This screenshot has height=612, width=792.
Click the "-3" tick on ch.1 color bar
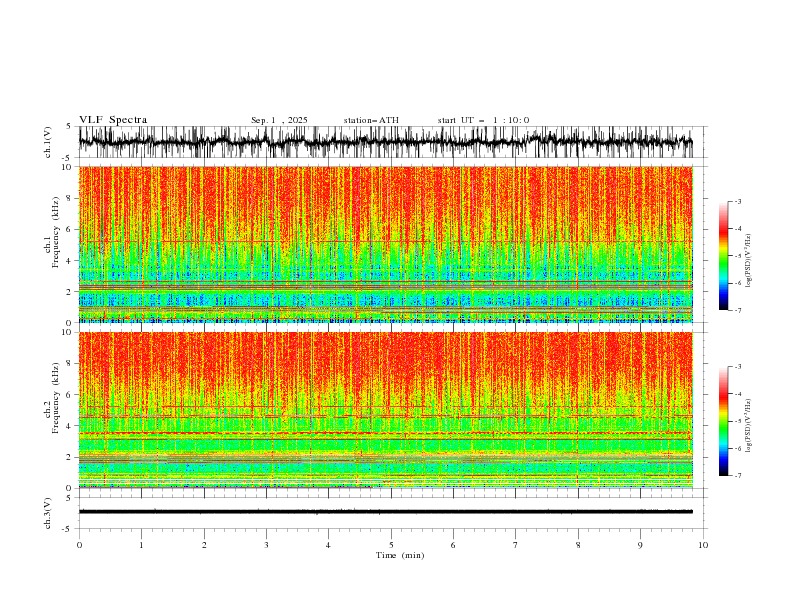click(x=737, y=201)
